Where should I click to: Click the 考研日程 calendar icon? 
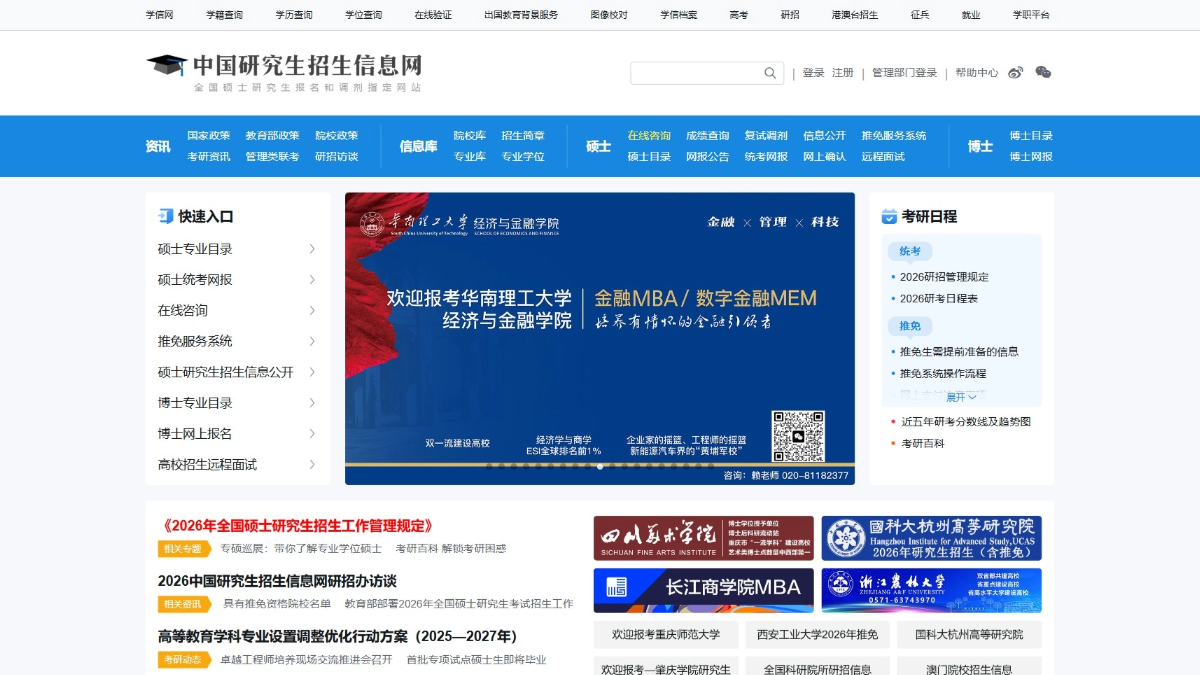coord(889,215)
